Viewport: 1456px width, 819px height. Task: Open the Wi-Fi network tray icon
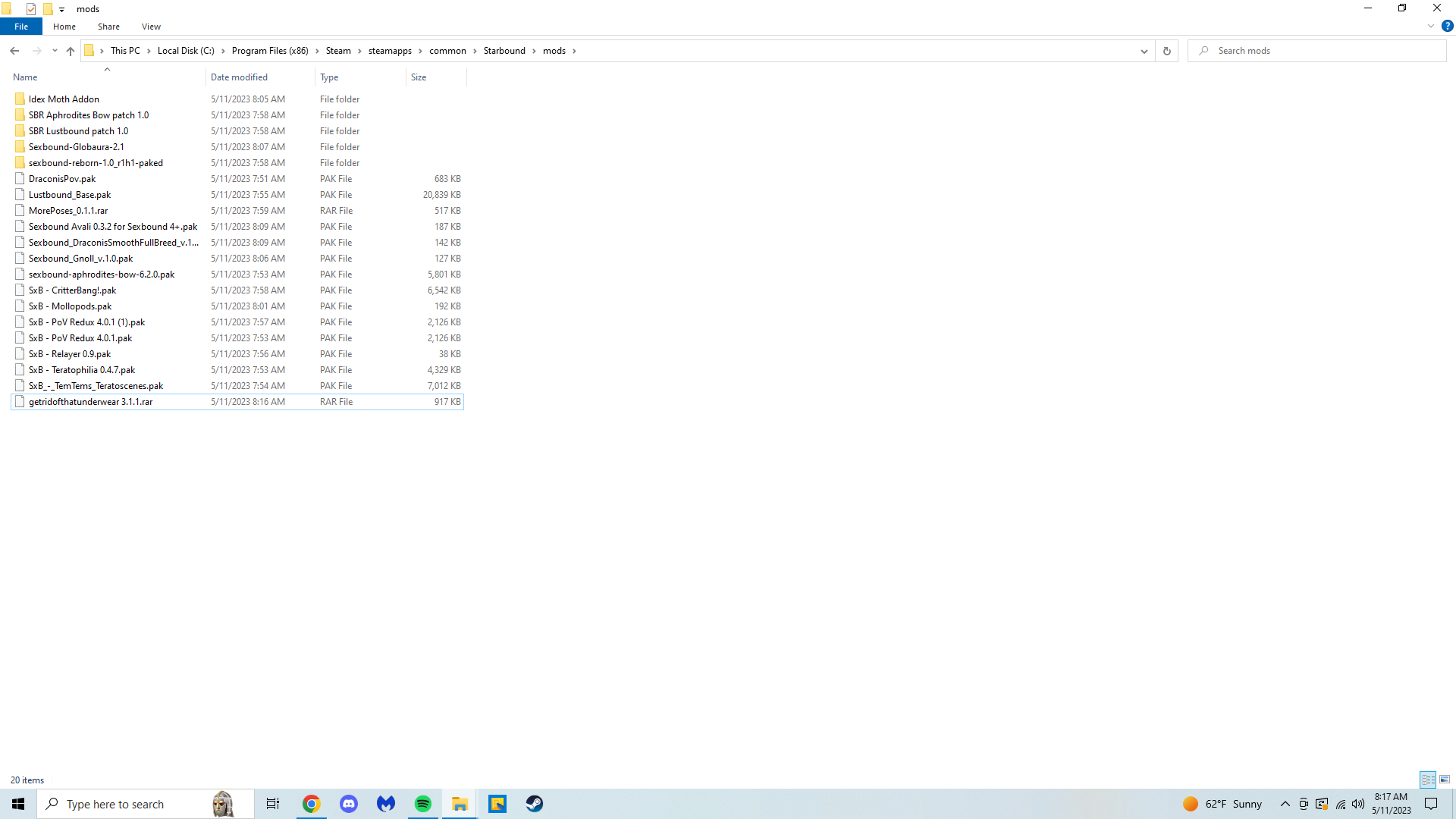coord(1341,804)
